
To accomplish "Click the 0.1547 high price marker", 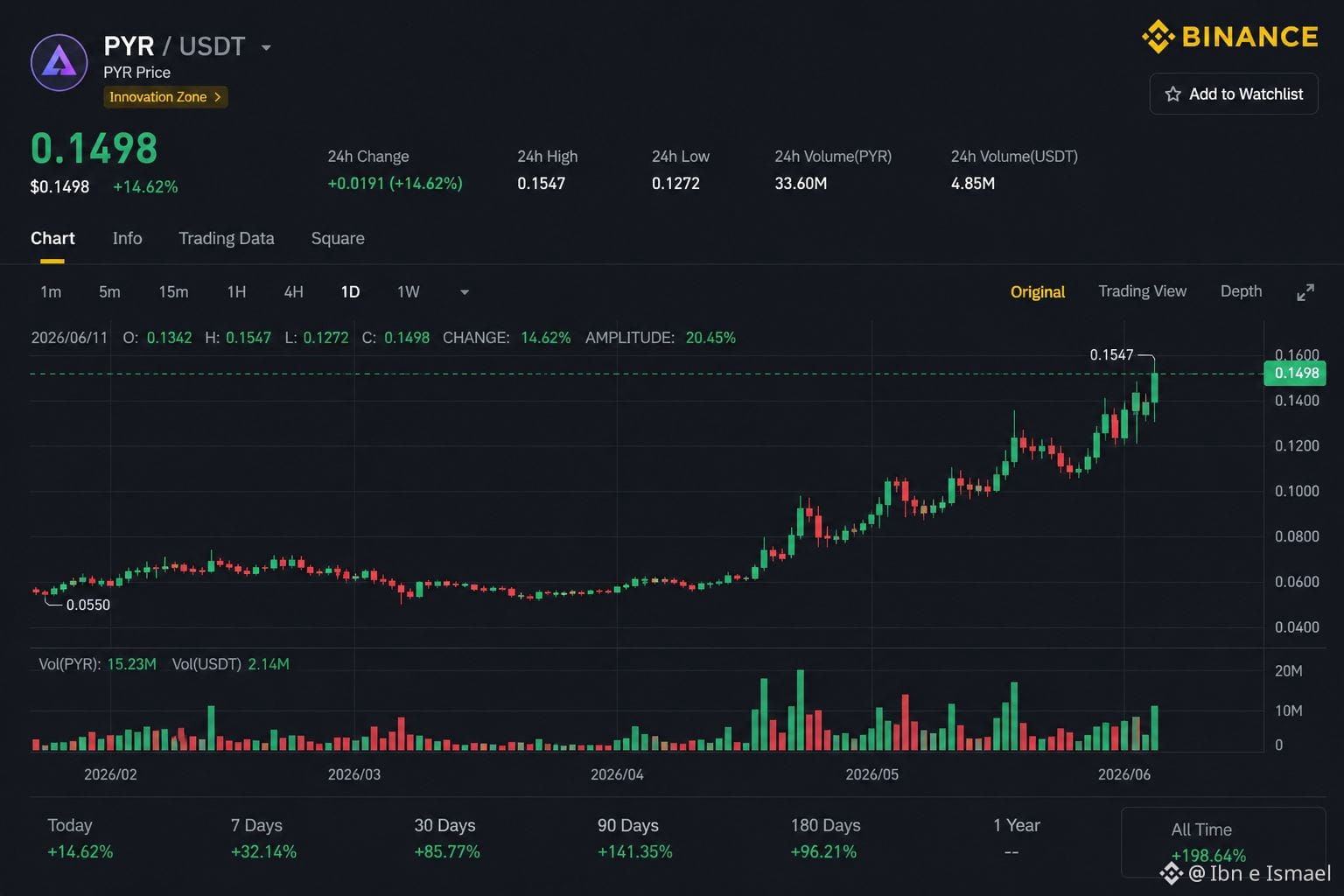I will pos(1111,354).
